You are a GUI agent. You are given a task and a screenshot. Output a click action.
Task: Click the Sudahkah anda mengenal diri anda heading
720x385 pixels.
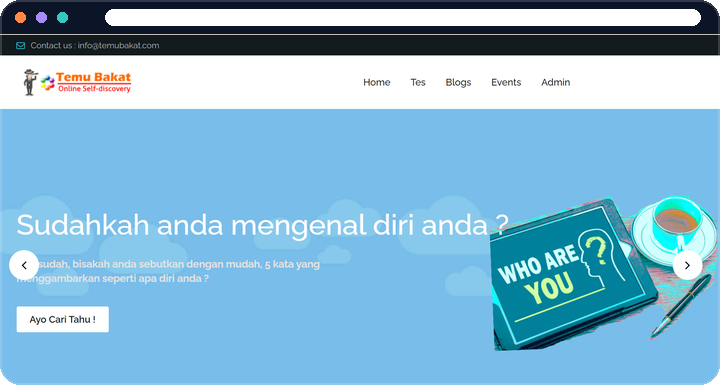263,225
